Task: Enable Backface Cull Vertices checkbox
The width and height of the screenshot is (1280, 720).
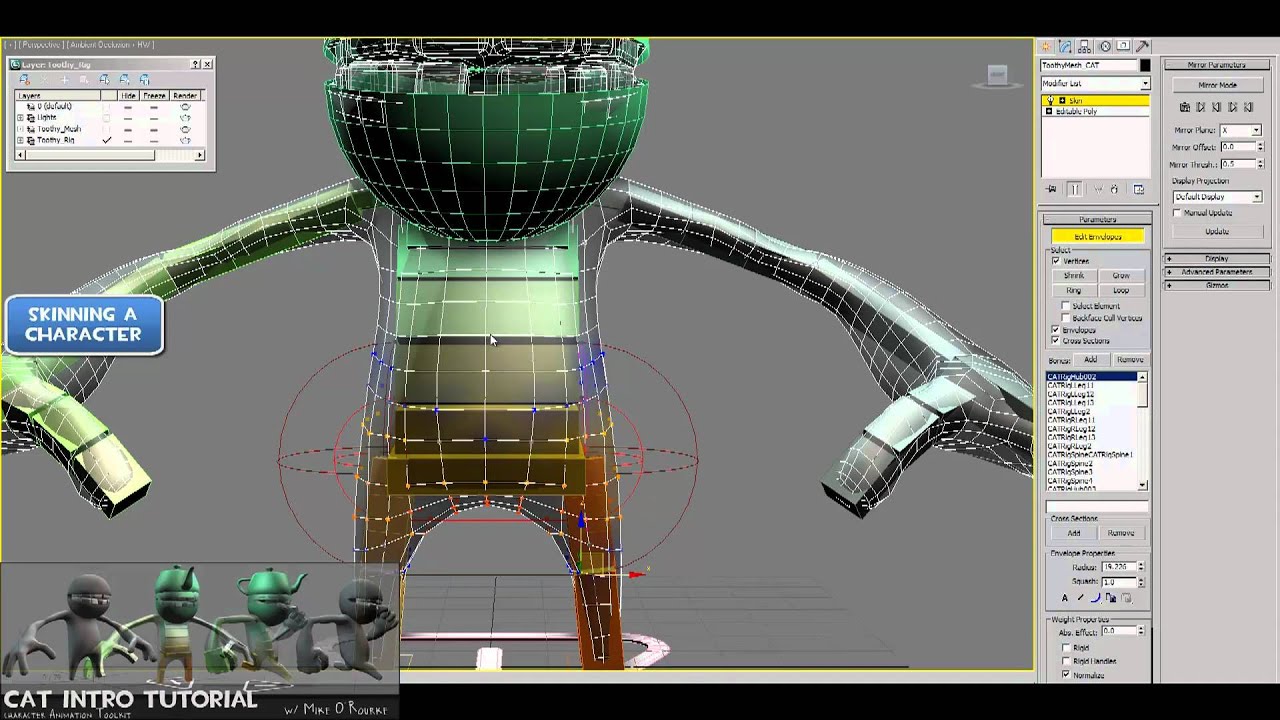Action: pos(1066,318)
